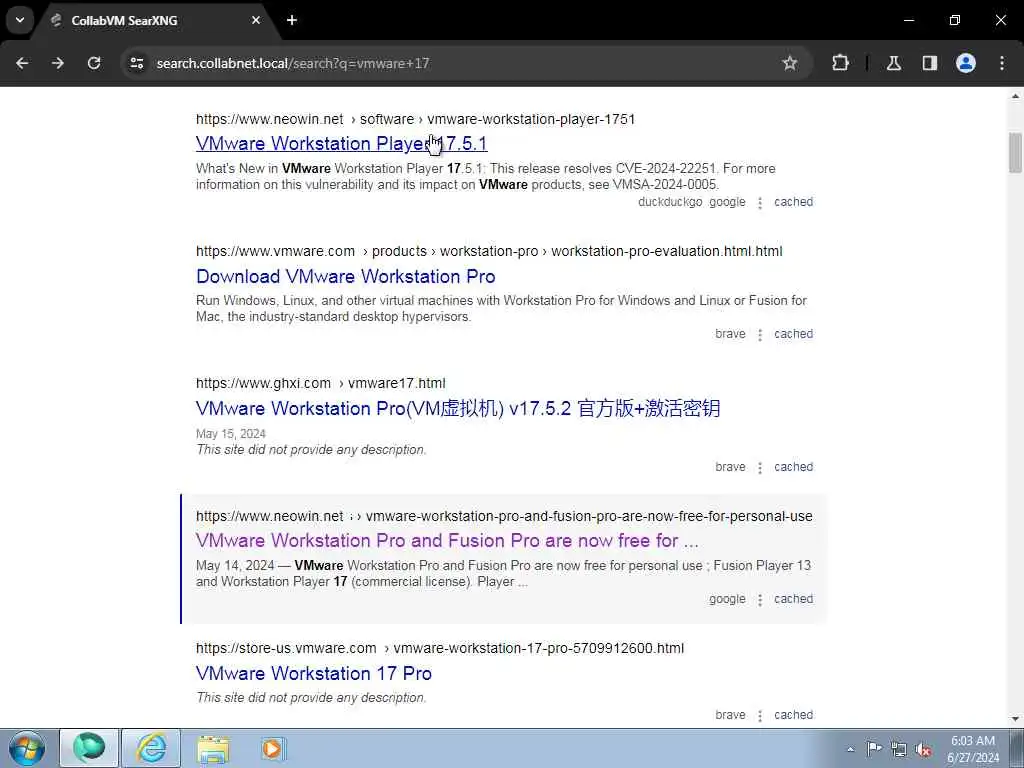Toggle the browser side panel

point(930,63)
